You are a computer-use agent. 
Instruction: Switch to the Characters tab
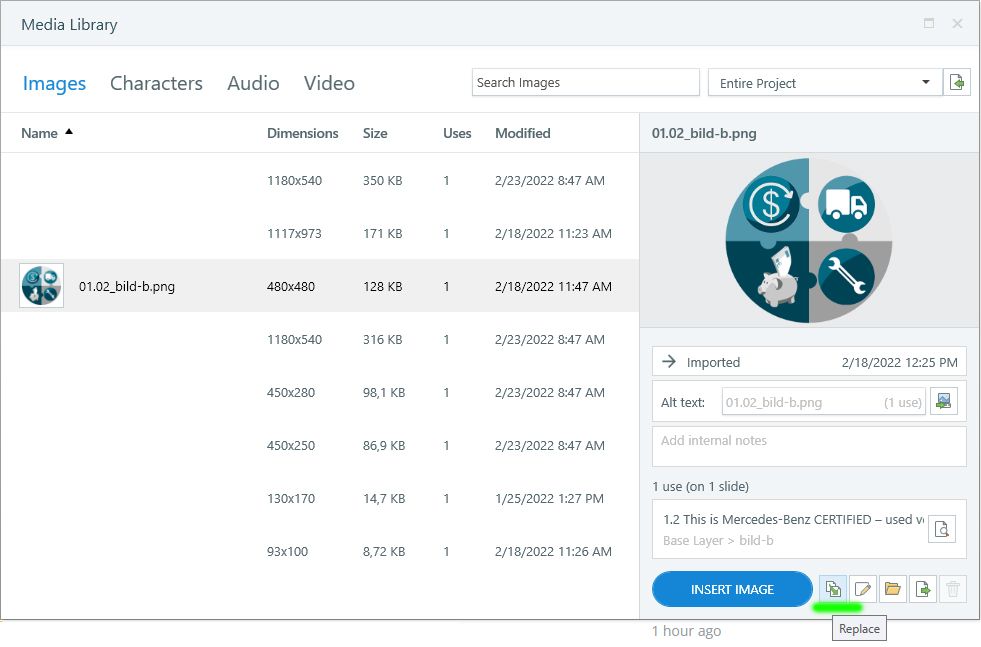[x=156, y=83]
